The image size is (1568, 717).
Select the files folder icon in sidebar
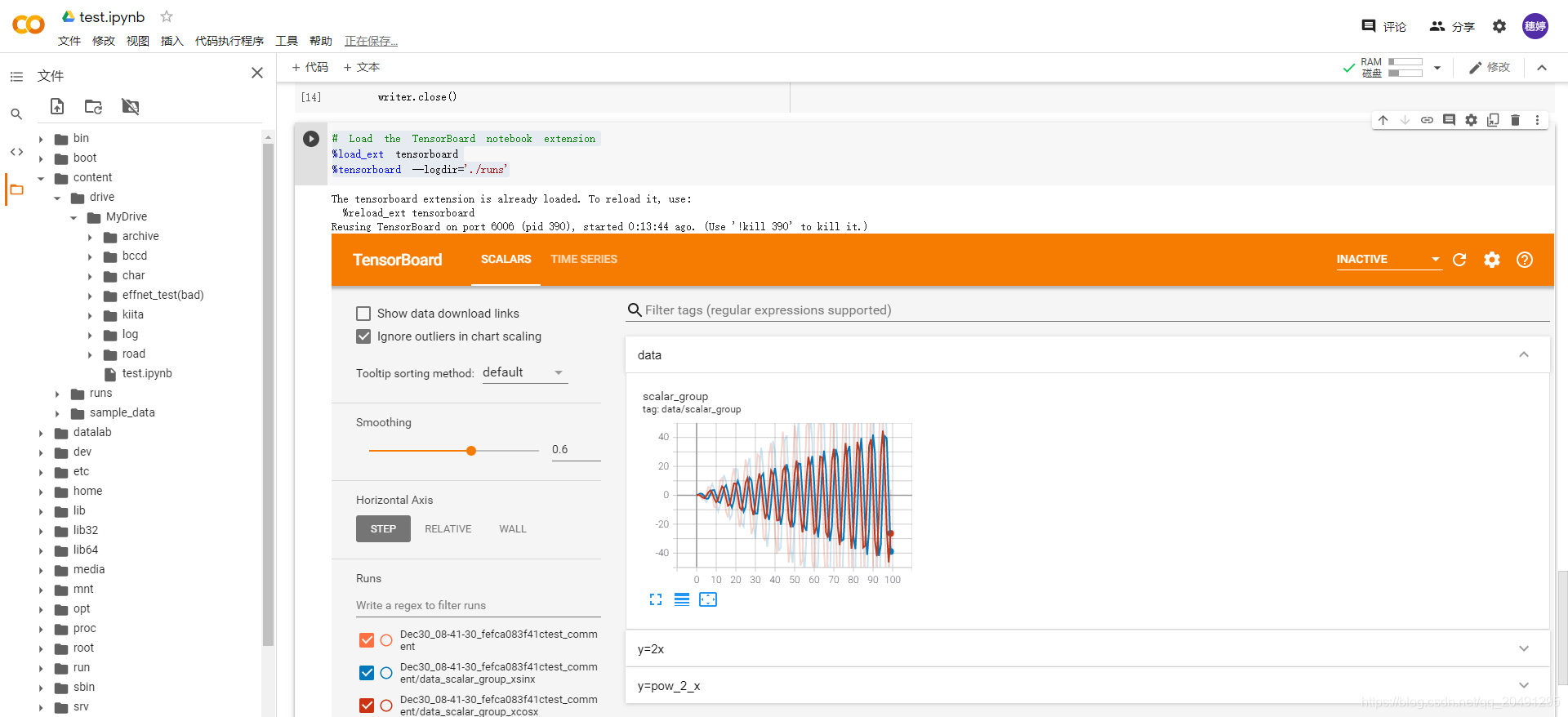(x=16, y=189)
